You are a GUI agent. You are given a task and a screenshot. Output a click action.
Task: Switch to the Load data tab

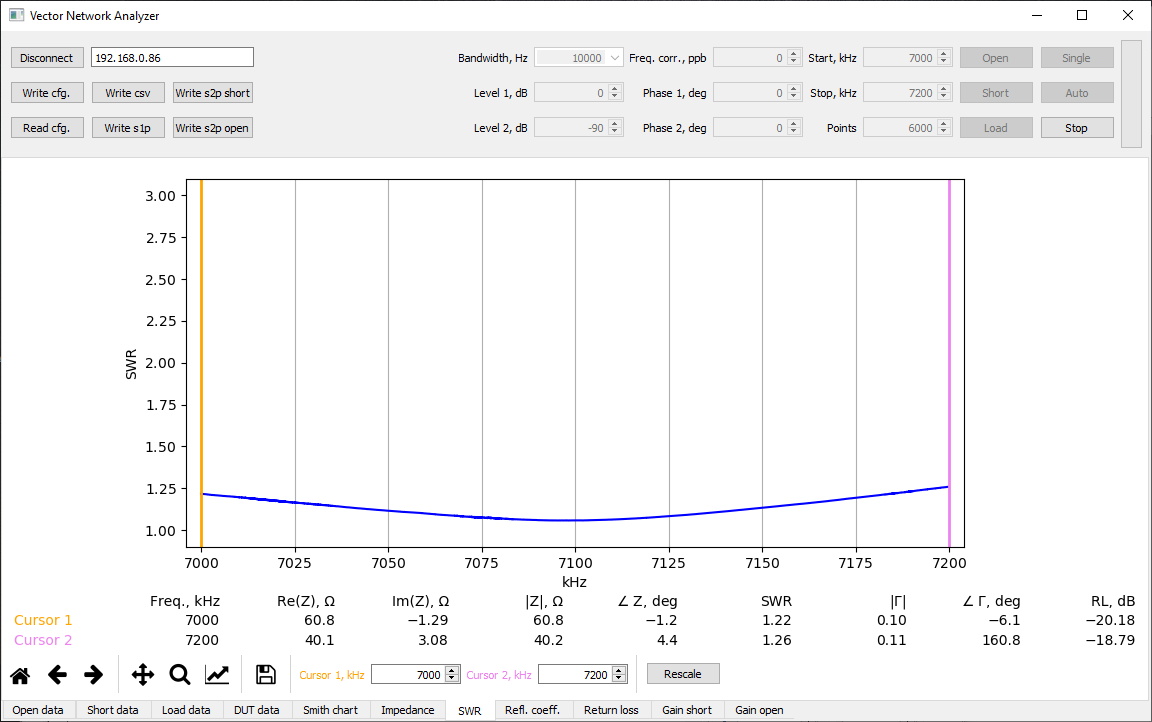click(x=186, y=710)
